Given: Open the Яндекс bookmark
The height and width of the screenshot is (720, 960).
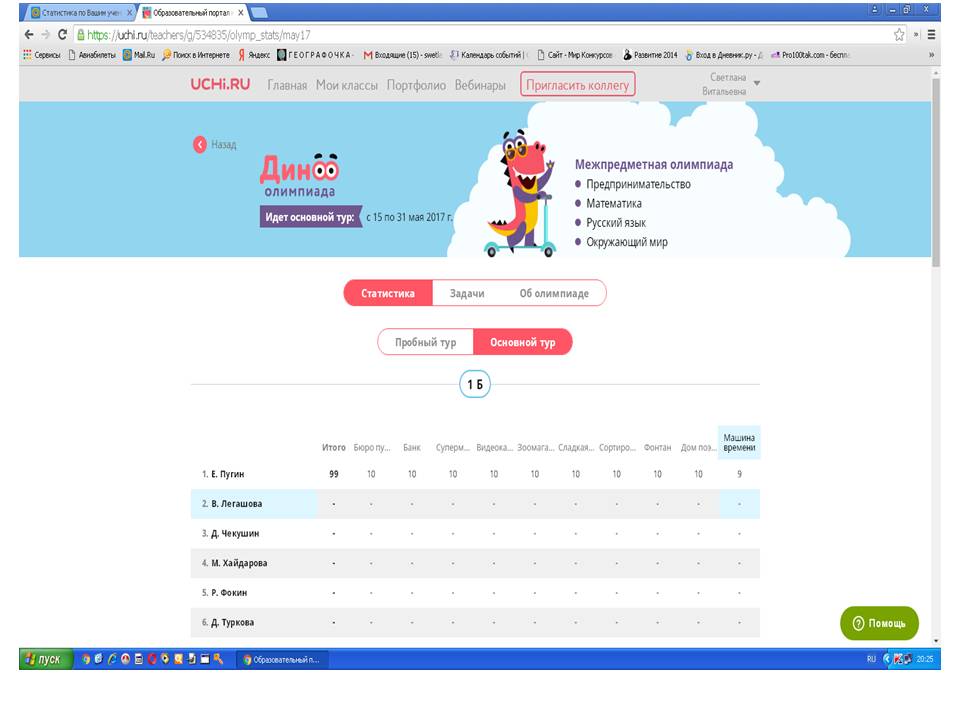Looking at the screenshot, I should pos(254,54).
